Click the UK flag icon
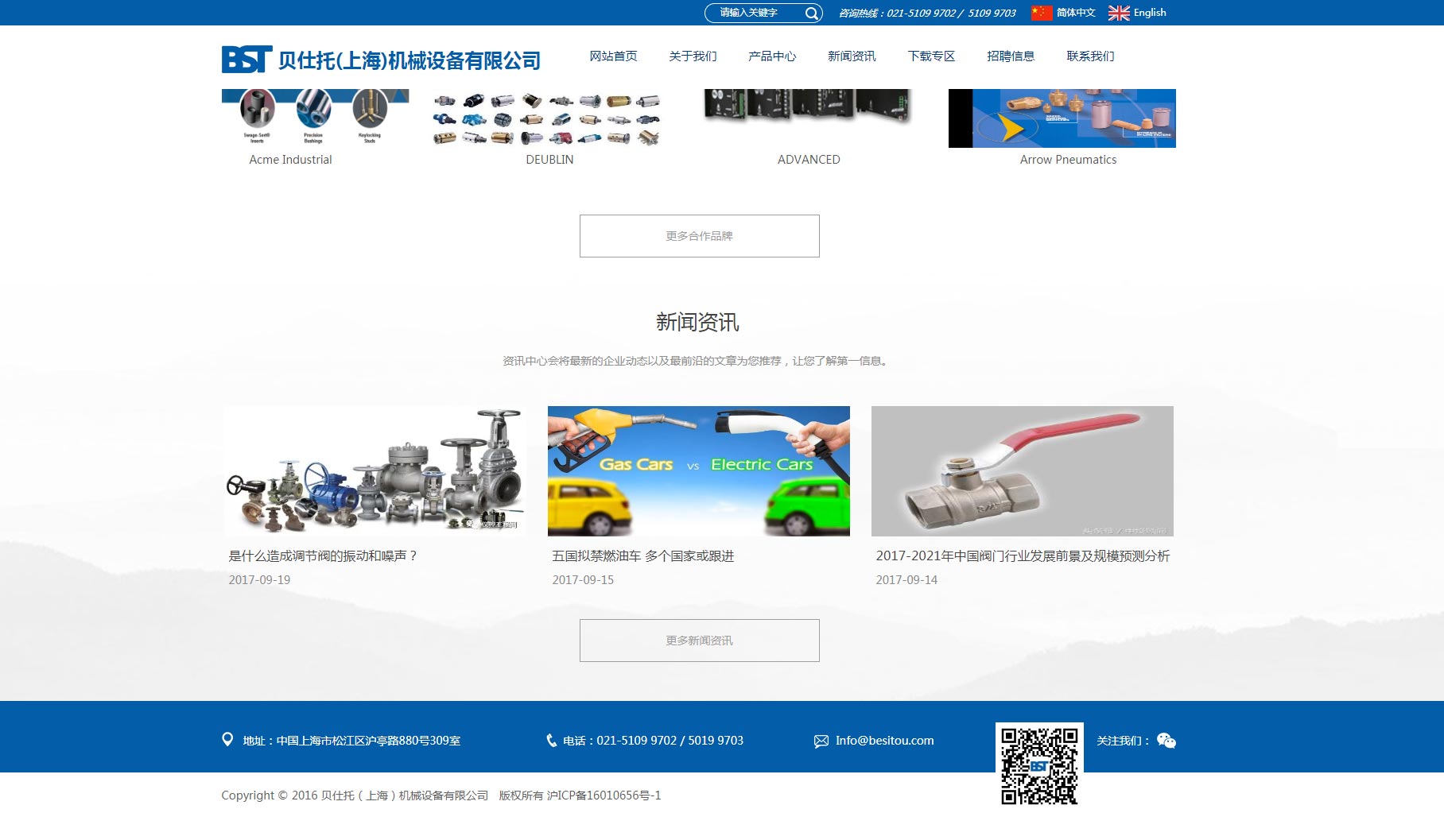The height and width of the screenshot is (840, 1444). pos(1118,13)
